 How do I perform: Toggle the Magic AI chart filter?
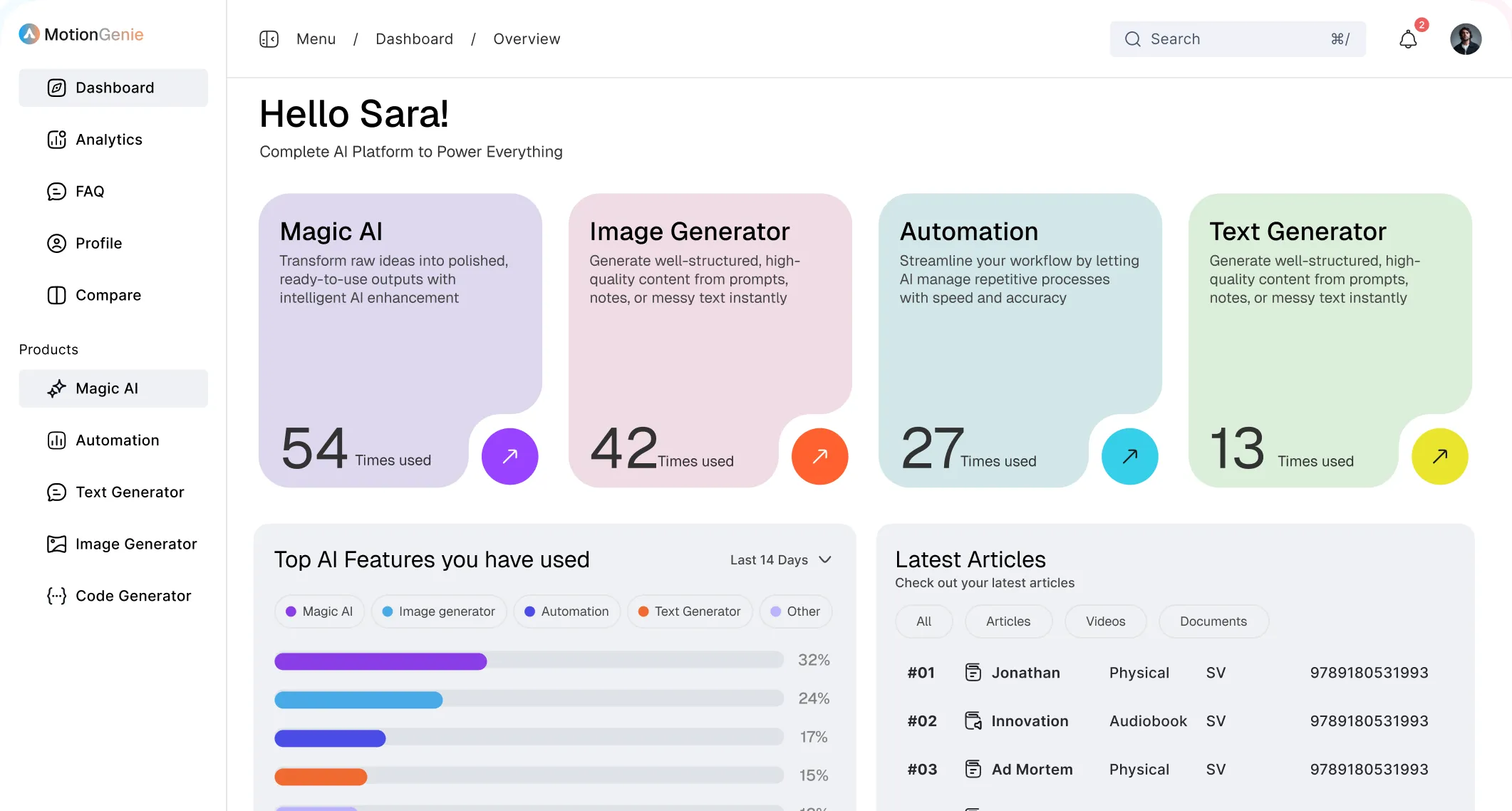[319, 611]
